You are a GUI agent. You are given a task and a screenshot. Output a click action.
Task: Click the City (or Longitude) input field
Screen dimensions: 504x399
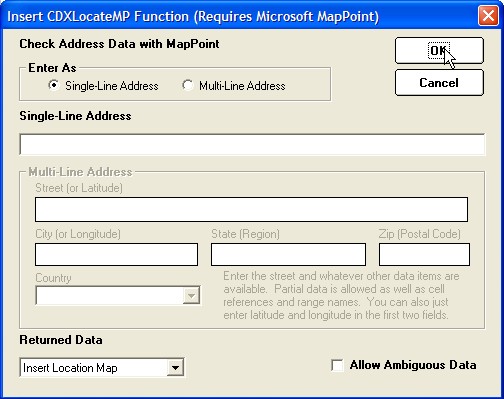tap(116, 255)
